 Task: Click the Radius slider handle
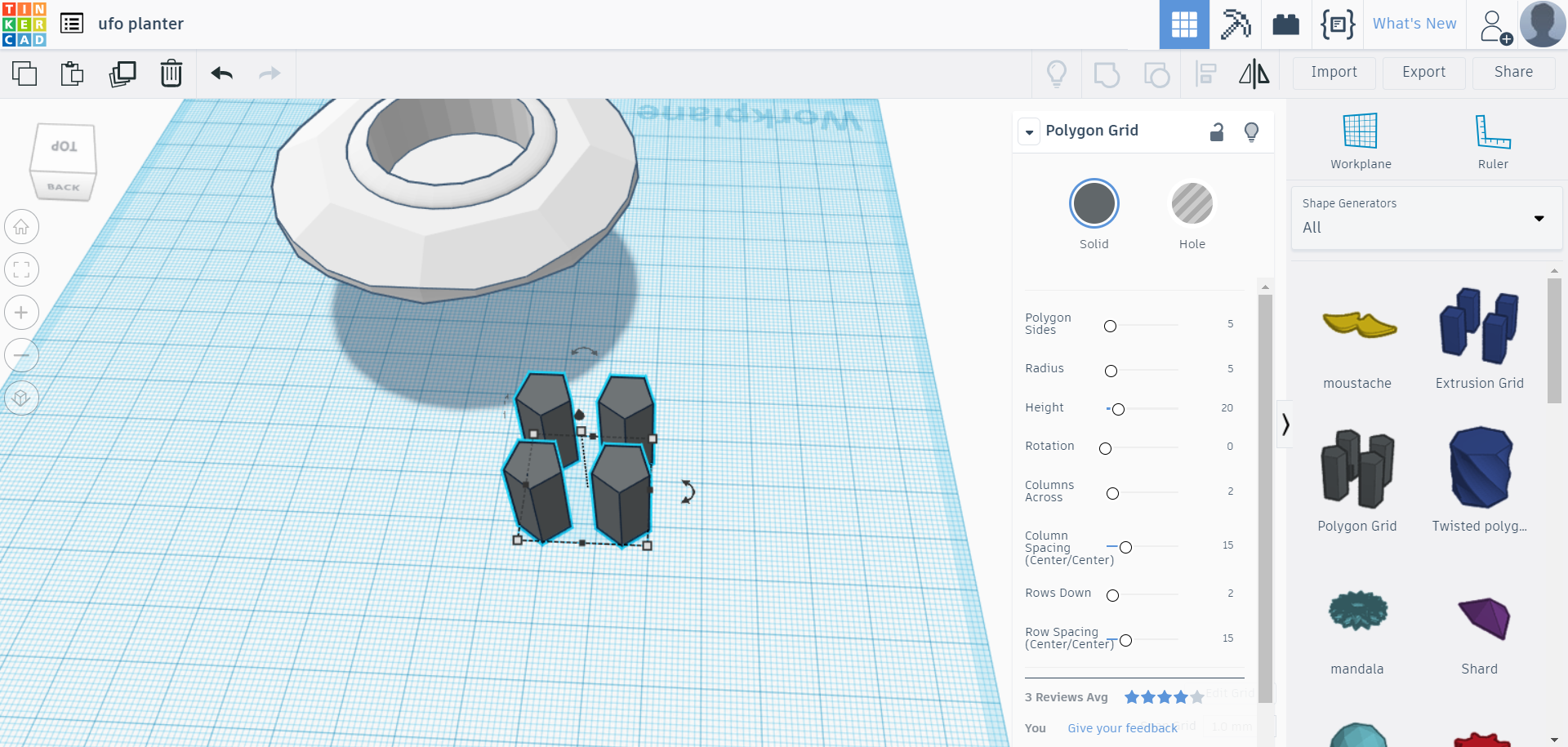[x=1111, y=371]
